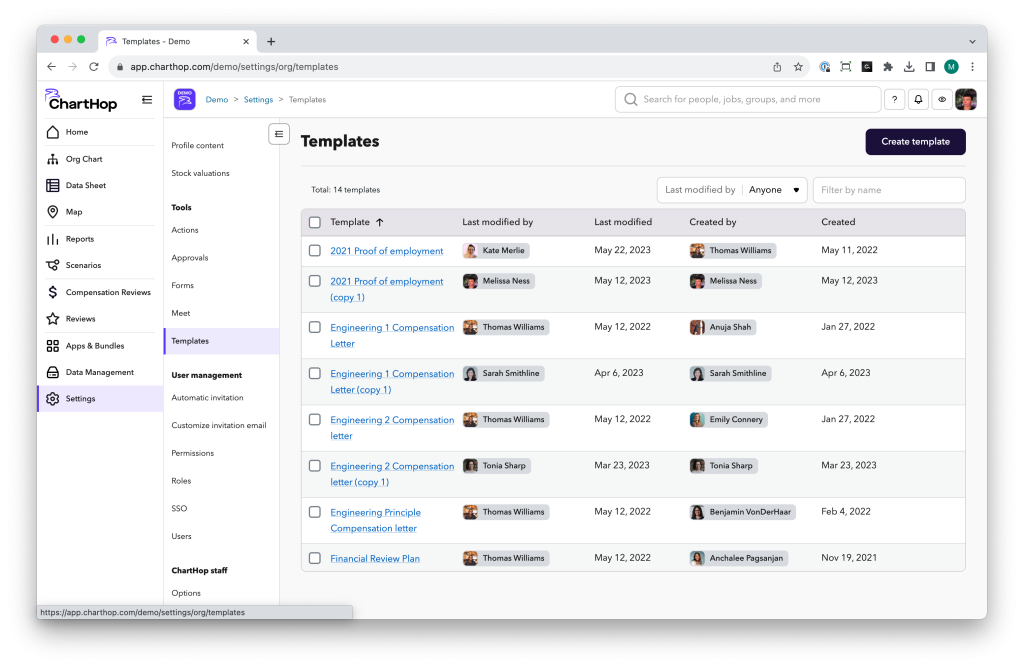Image resolution: width=1024 pixels, height=668 pixels.
Task: Go to Approvals under Tools
Action: click(189, 258)
